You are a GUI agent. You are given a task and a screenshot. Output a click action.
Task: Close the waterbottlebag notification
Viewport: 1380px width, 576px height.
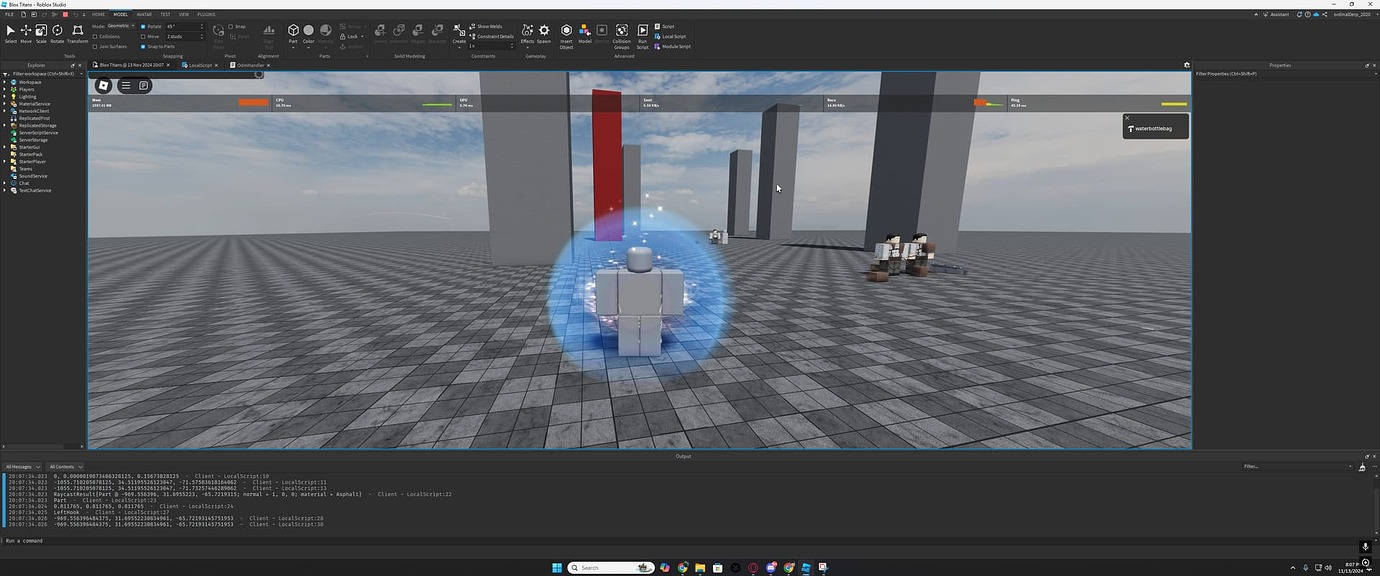1127,117
